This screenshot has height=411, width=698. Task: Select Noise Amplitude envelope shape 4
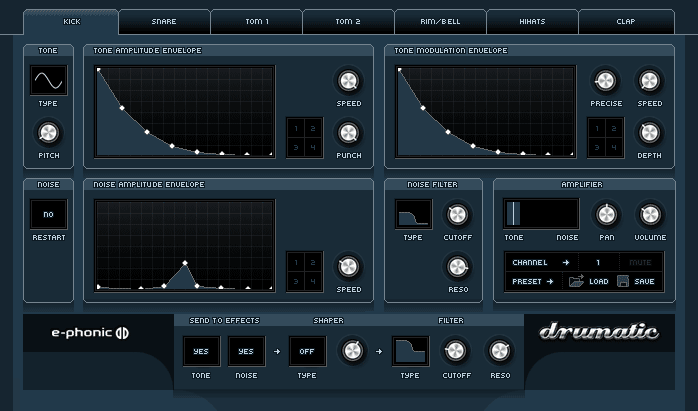(313, 281)
